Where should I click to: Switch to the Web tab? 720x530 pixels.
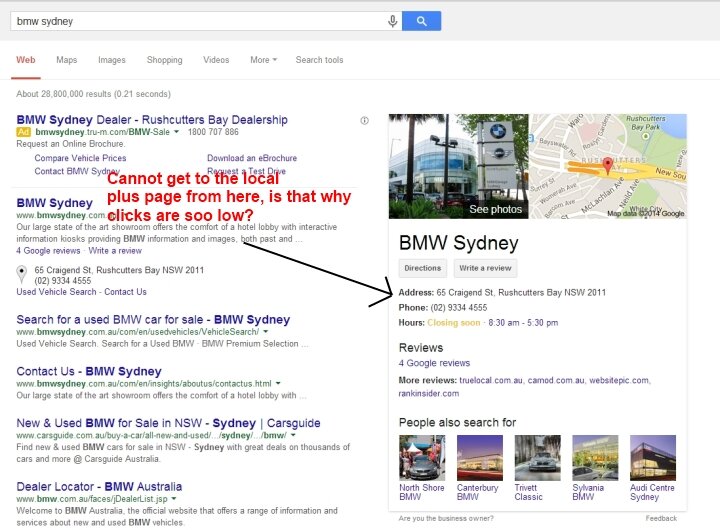click(26, 60)
